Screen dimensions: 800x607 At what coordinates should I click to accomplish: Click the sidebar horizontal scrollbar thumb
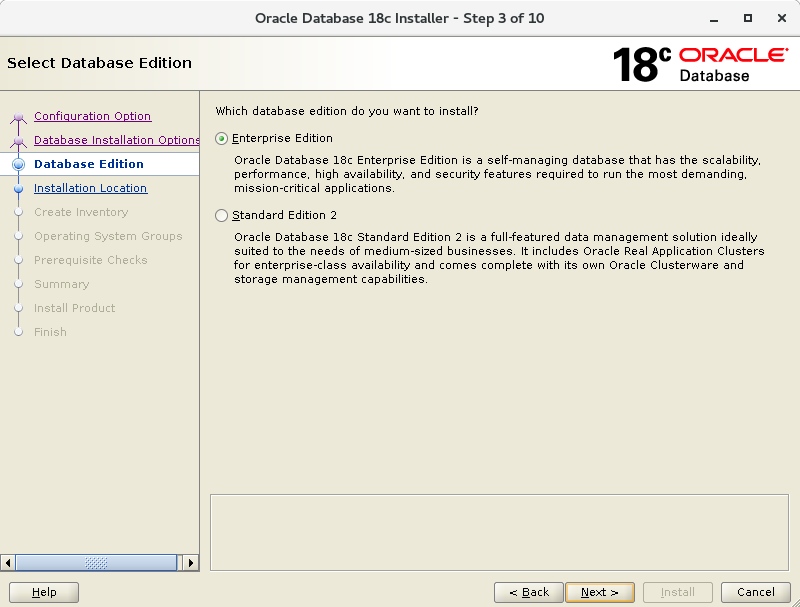point(96,563)
